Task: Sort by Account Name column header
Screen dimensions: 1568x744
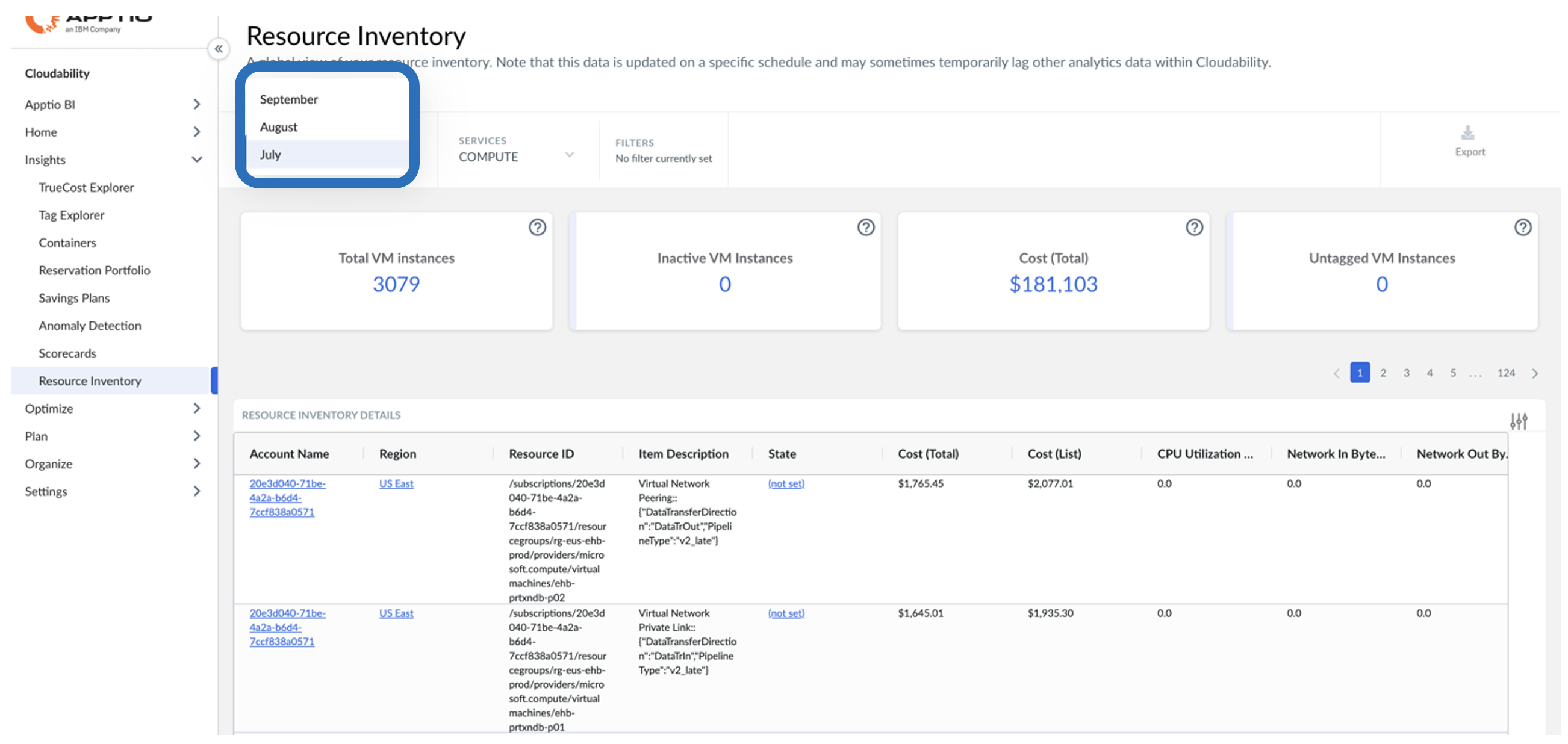Action: coord(289,454)
